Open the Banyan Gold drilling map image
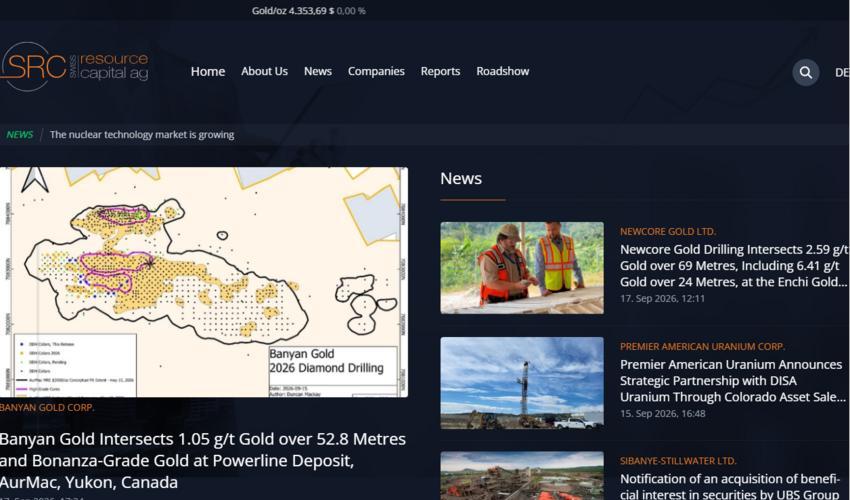Viewport: 850px width, 500px height. [204, 282]
